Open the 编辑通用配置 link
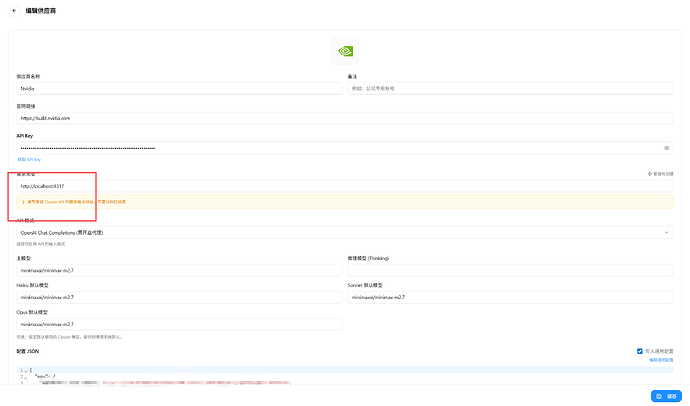This screenshot has height=406, width=690. [x=661, y=360]
